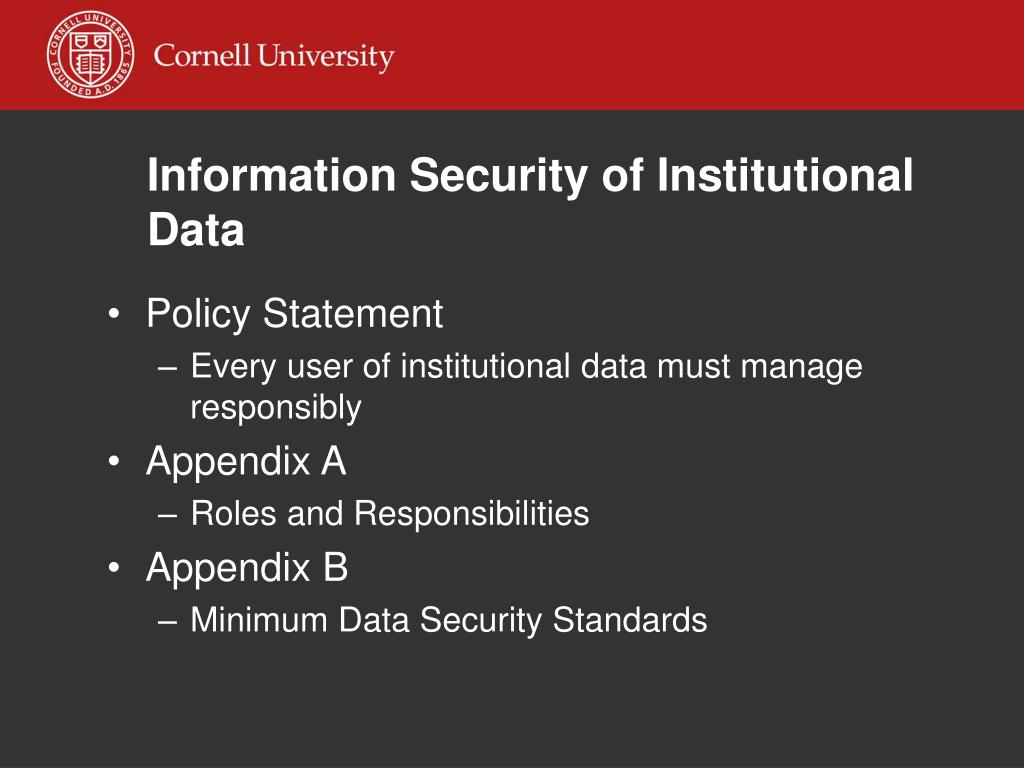
Task: Click 'Every user of institutional data must manage'
Action: [526, 366]
